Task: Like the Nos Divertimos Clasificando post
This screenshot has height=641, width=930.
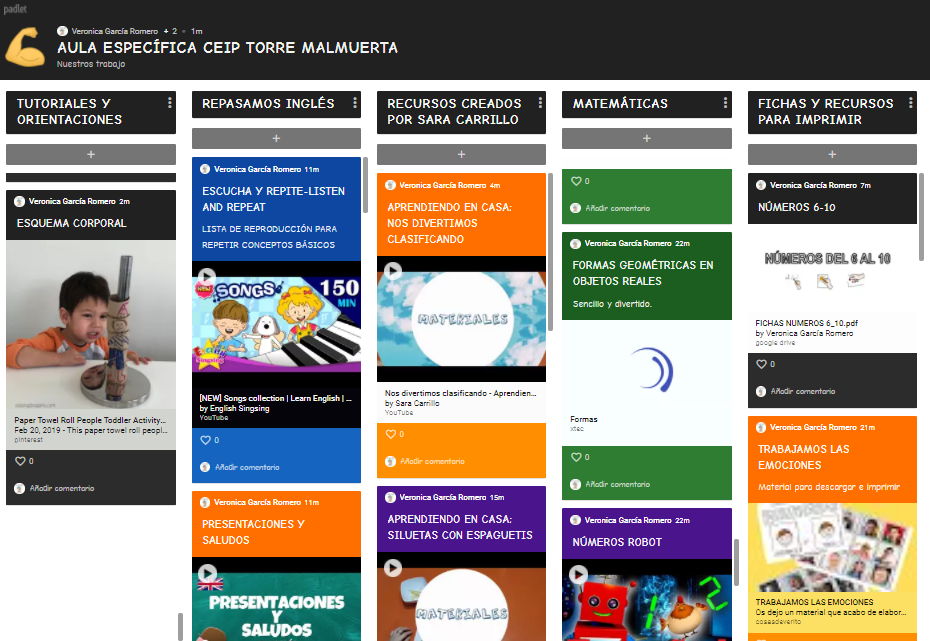Action: pyautogui.click(x=390, y=434)
